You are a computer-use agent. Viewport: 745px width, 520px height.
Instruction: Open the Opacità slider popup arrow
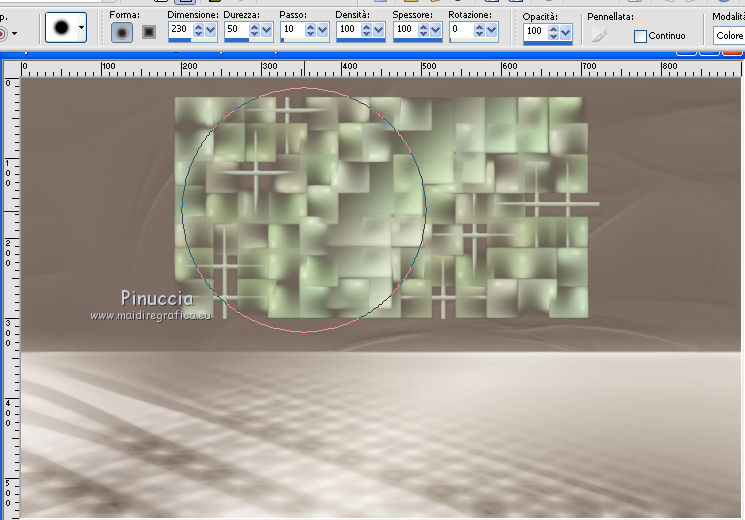565,32
